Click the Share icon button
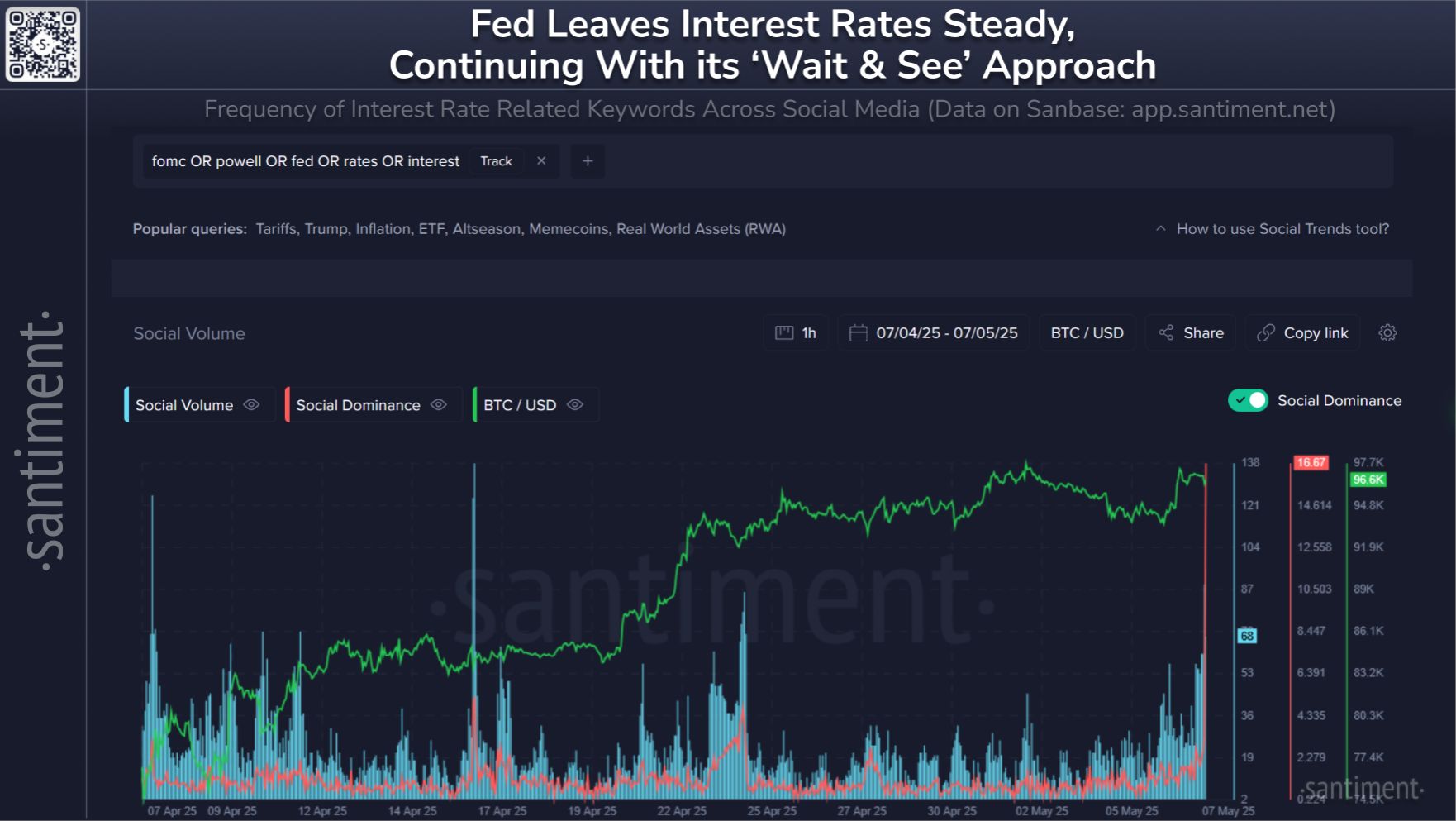1456x821 pixels. point(1166,333)
